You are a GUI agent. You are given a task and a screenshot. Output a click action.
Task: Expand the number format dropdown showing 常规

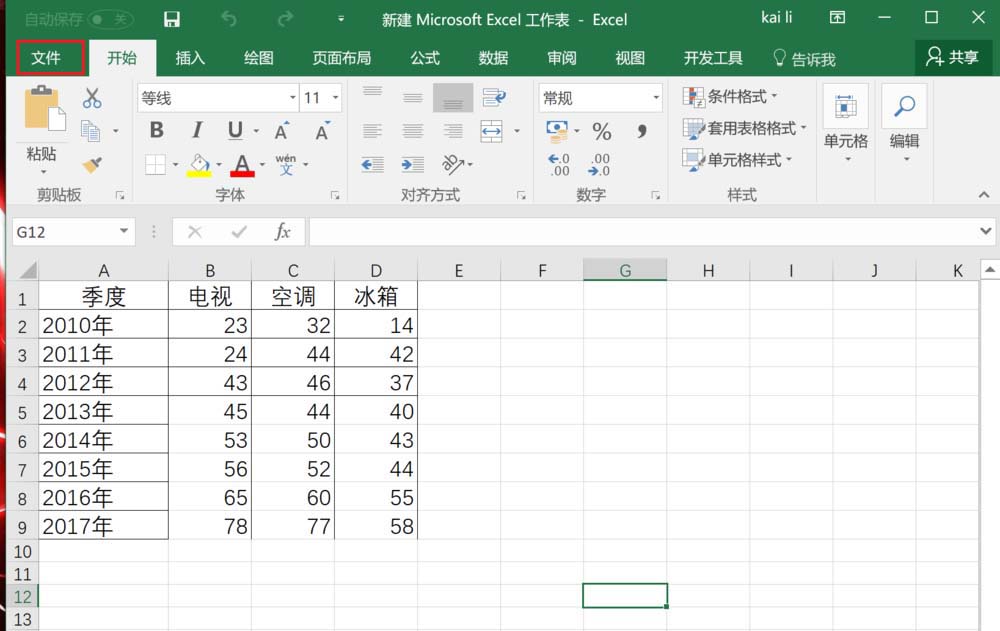656,98
